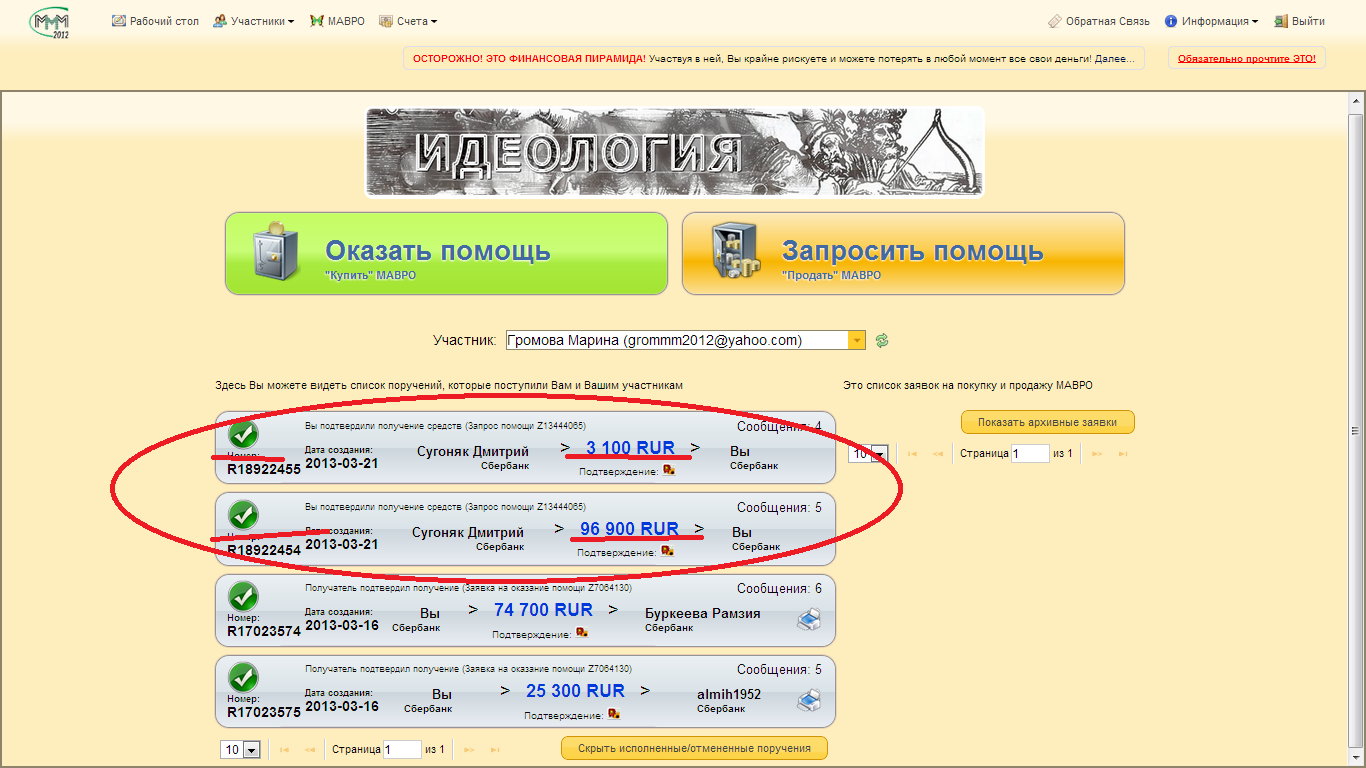The width and height of the screenshot is (1366, 768).
Task: Click the gold safe icon on Запросить помощь
Action: coord(737,251)
